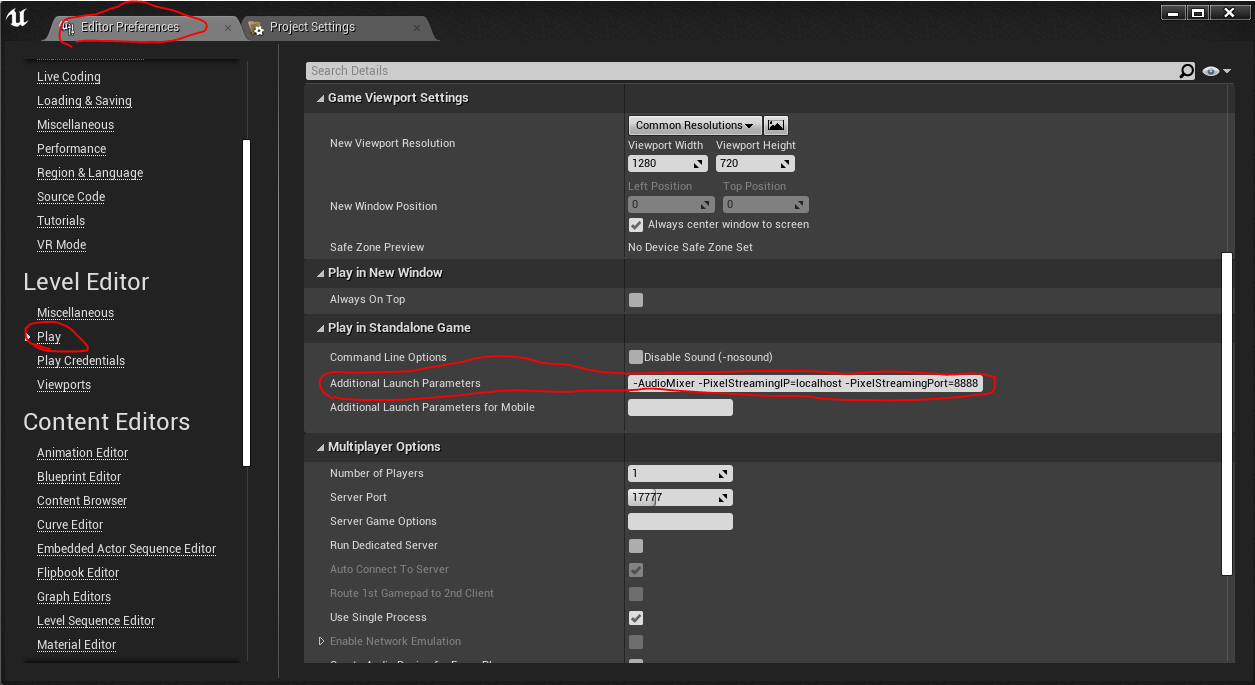The height and width of the screenshot is (685, 1255).
Task: Click the left categories panel scrollbar
Action: pos(246,302)
